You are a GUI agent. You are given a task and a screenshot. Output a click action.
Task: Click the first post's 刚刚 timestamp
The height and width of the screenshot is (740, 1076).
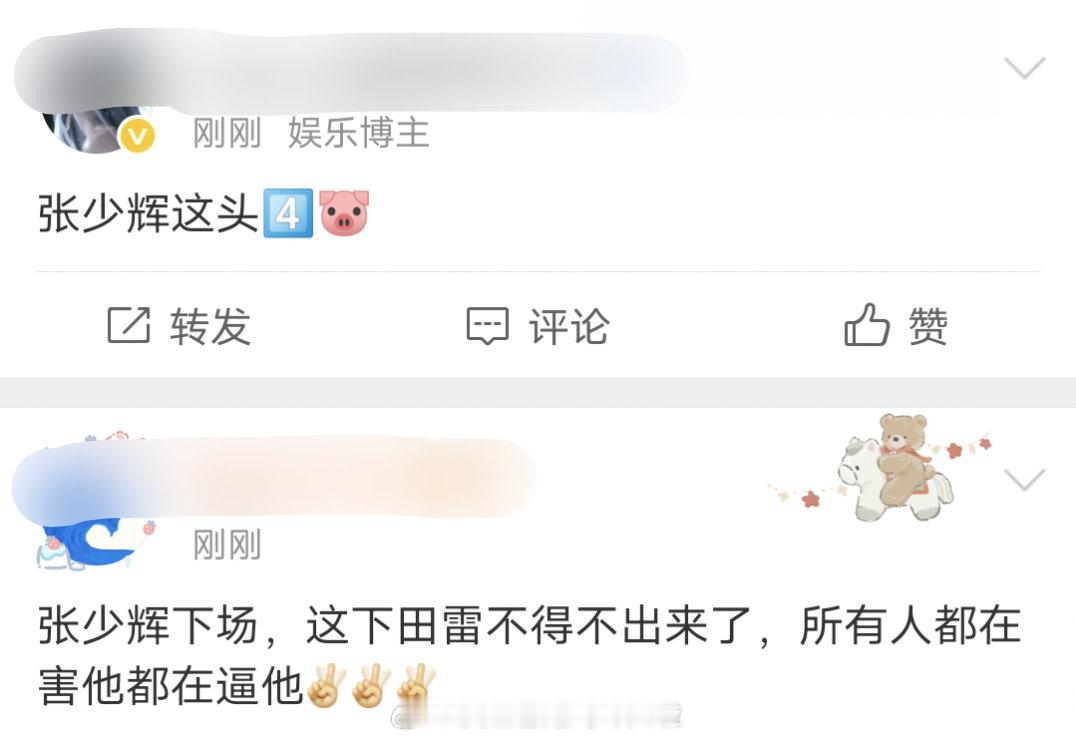point(227,133)
